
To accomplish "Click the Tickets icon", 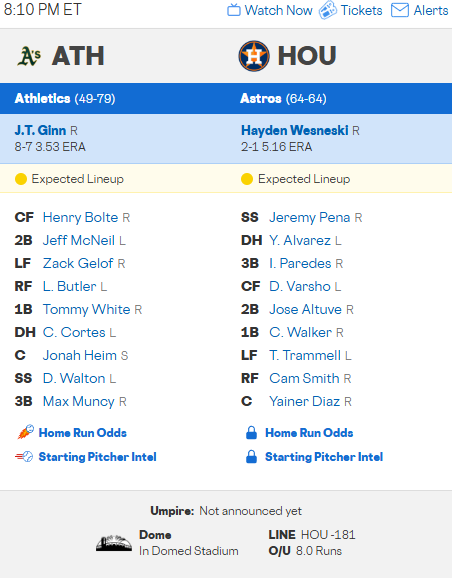I will 327,10.
